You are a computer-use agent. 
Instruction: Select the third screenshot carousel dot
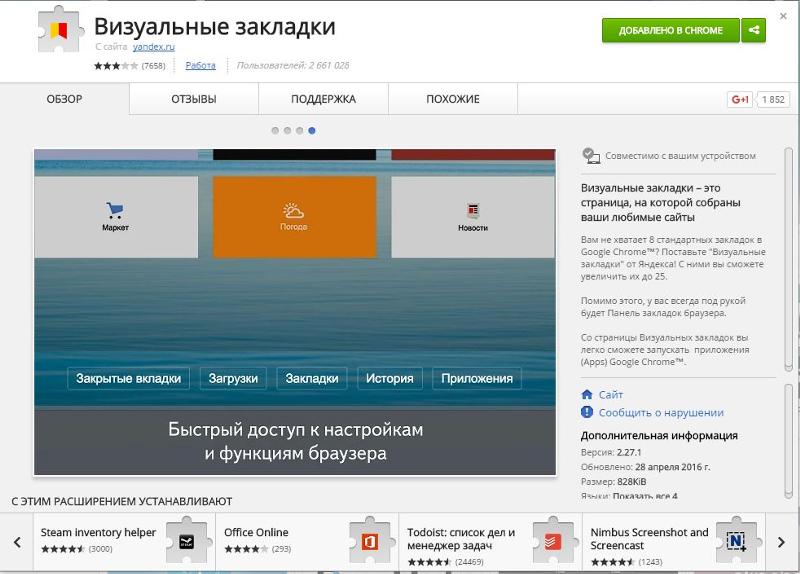coord(299,131)
